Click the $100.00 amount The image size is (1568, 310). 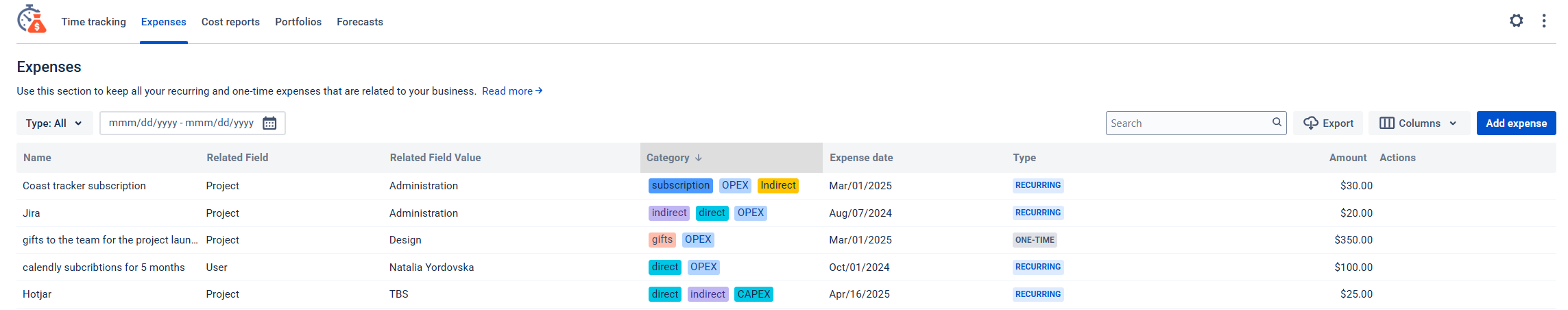pos(1353,267)
